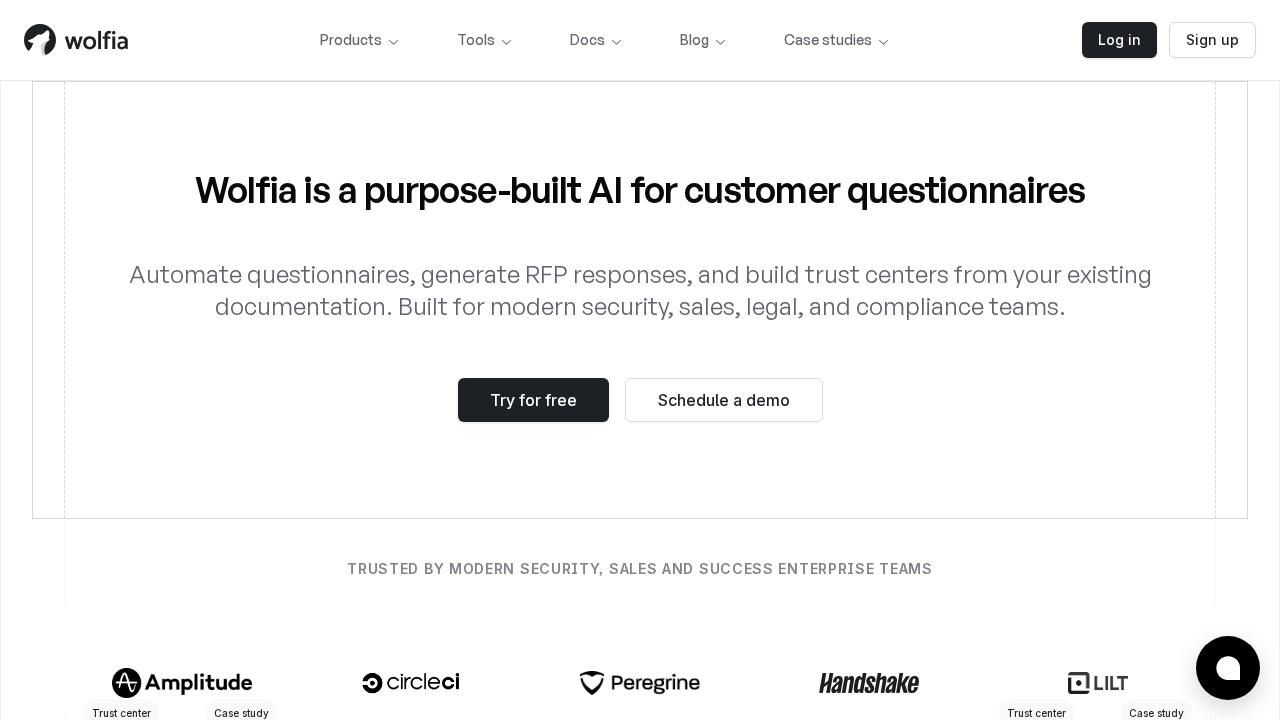Click the Wolfia wolf logo icon
Image resolution: width=1280 pixels, height=720 pixels.
(x=40, y=40)
